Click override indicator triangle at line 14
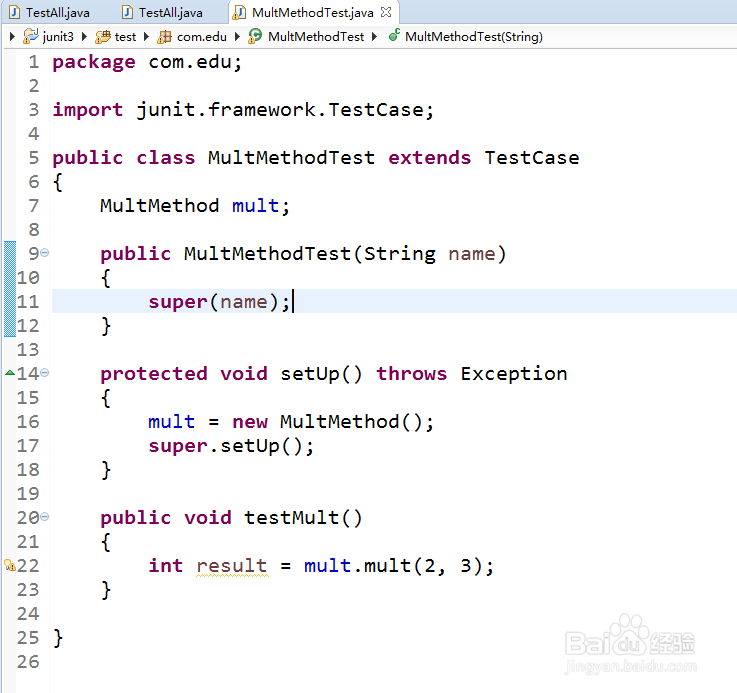Image resolution: width=737 pixels, height=693 pixels. (10, 373)
